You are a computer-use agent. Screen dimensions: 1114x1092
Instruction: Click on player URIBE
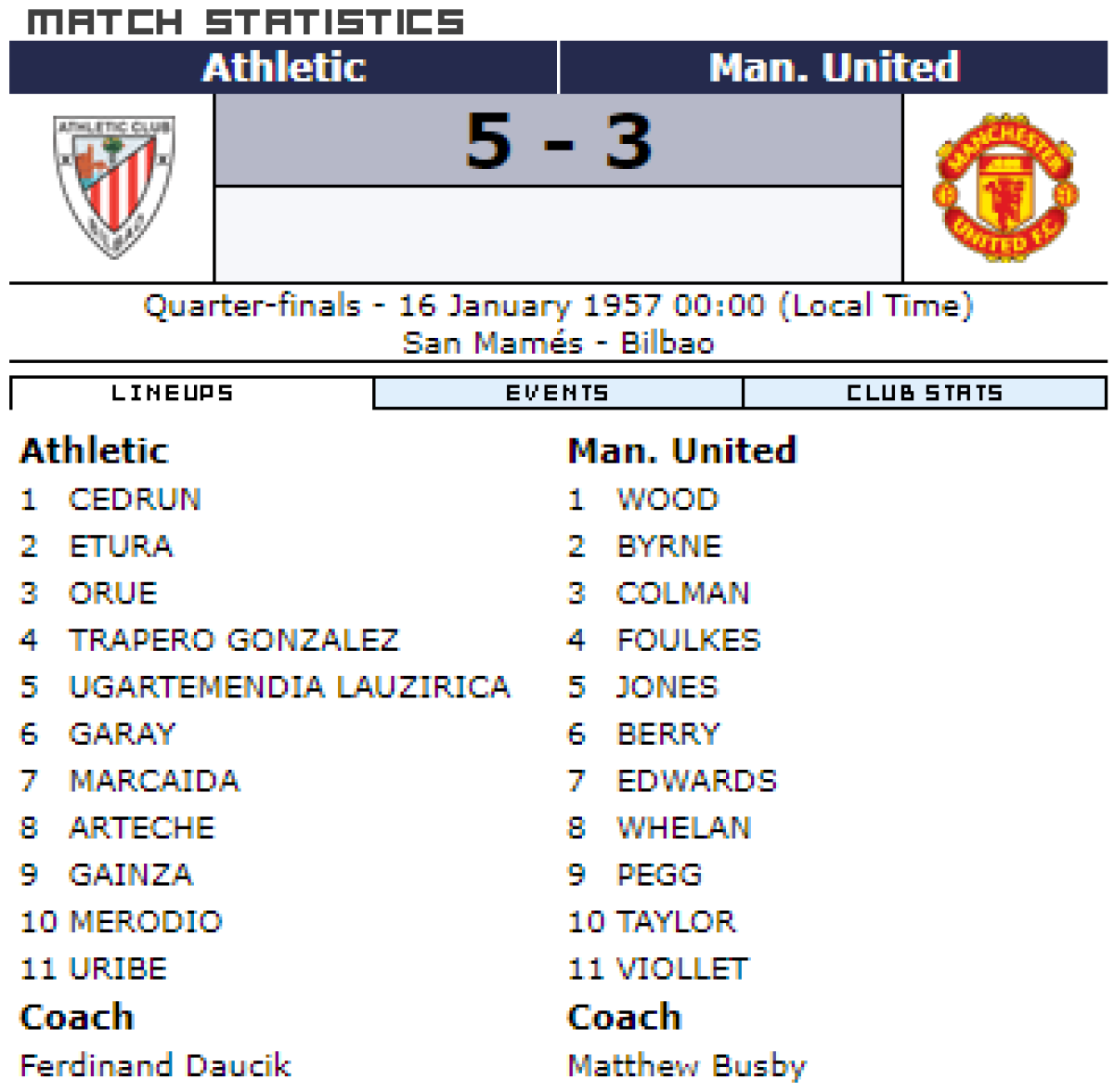pyautogui.click(x=118, y=968)
